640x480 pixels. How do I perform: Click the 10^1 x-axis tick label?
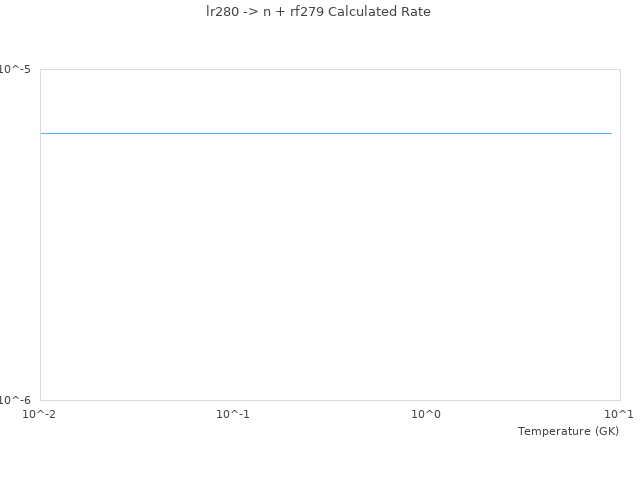point(618,414)
